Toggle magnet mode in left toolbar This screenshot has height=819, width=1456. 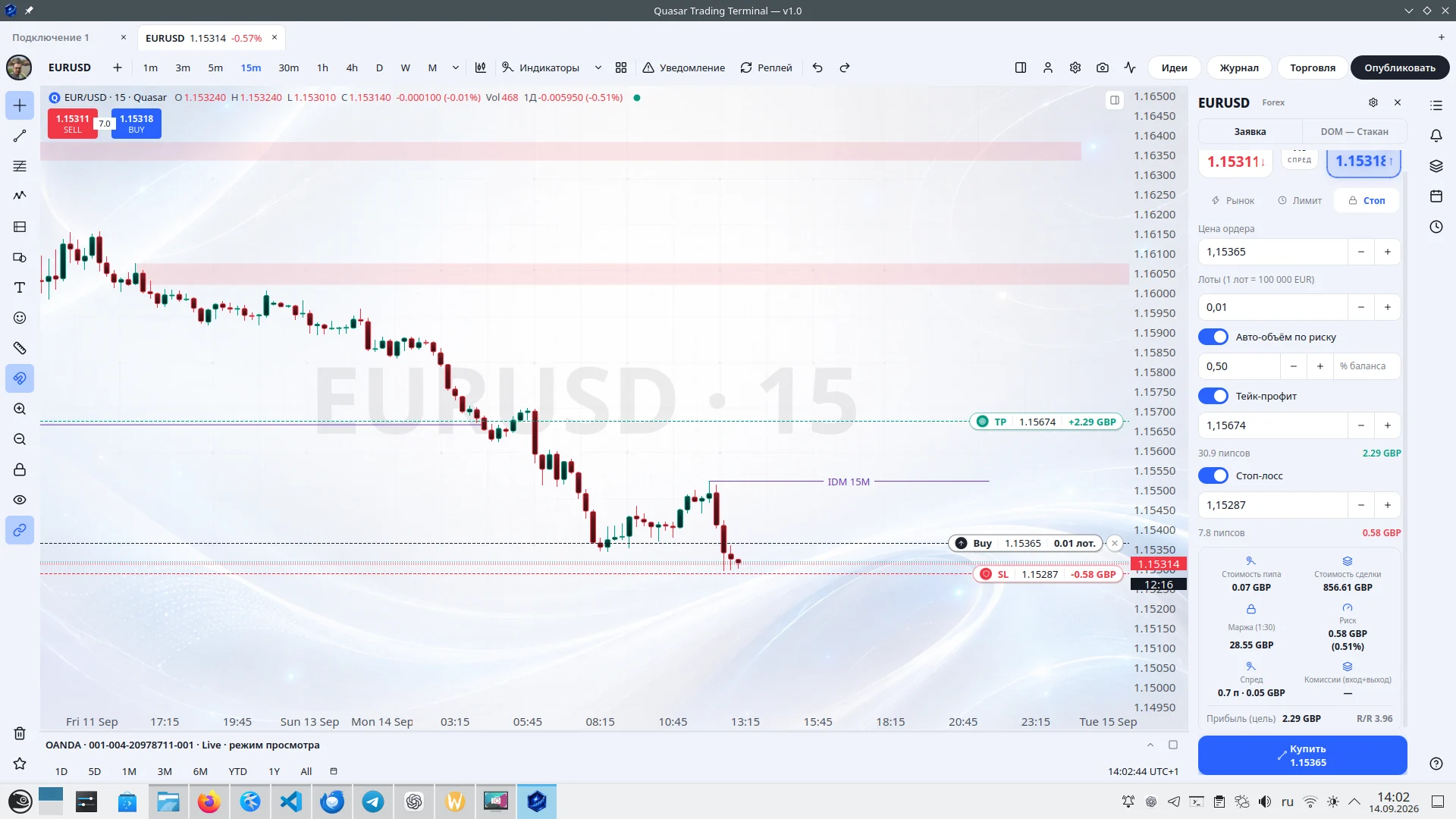[20, 378]
